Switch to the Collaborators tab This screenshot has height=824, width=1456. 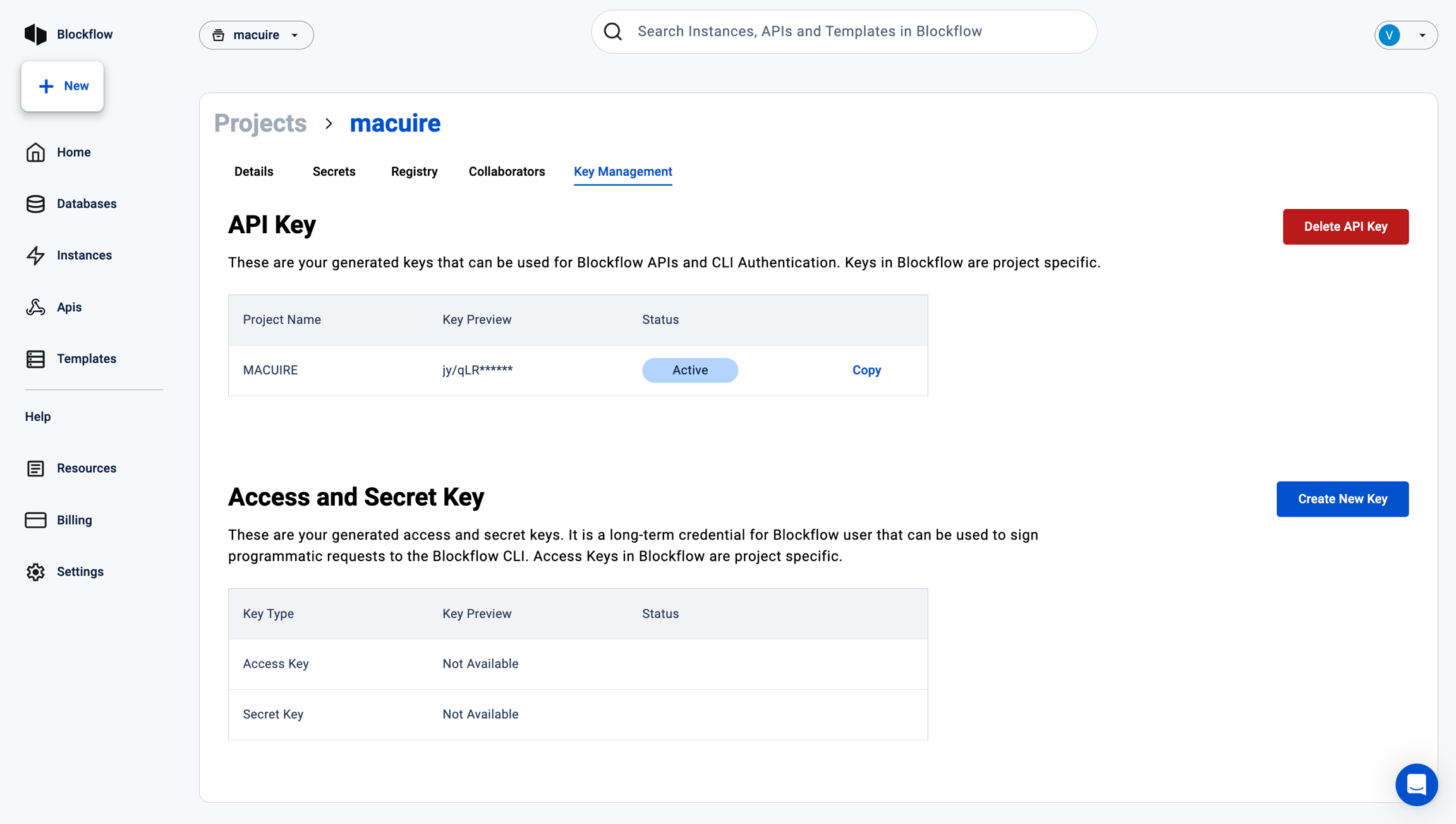[x=506, y=172]
